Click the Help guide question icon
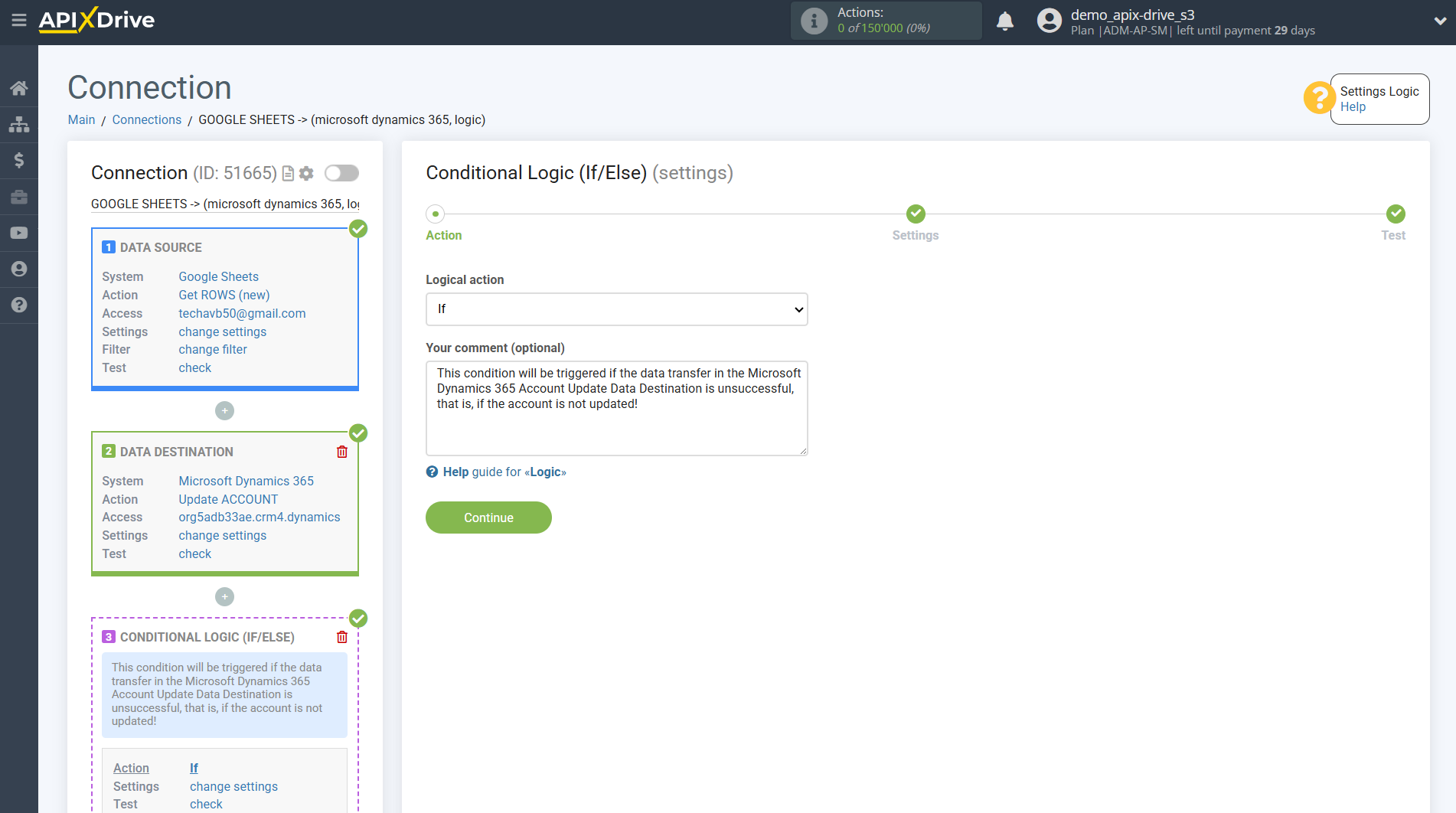 [x=433, y=472]
